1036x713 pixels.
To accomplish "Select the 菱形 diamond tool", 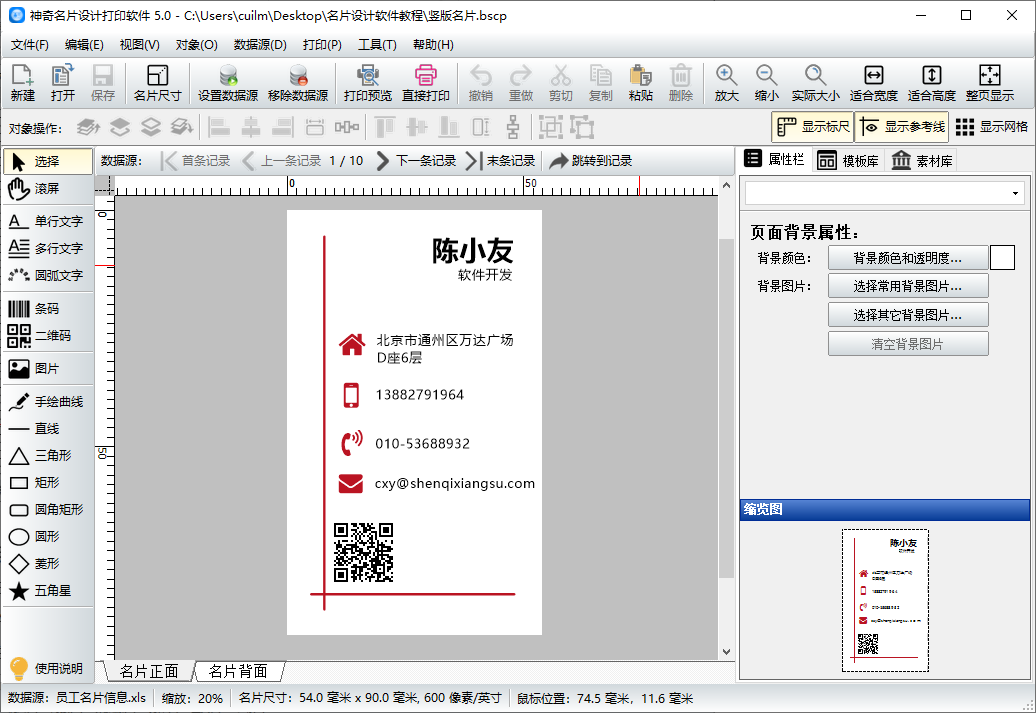I will (x=48, y=564).
